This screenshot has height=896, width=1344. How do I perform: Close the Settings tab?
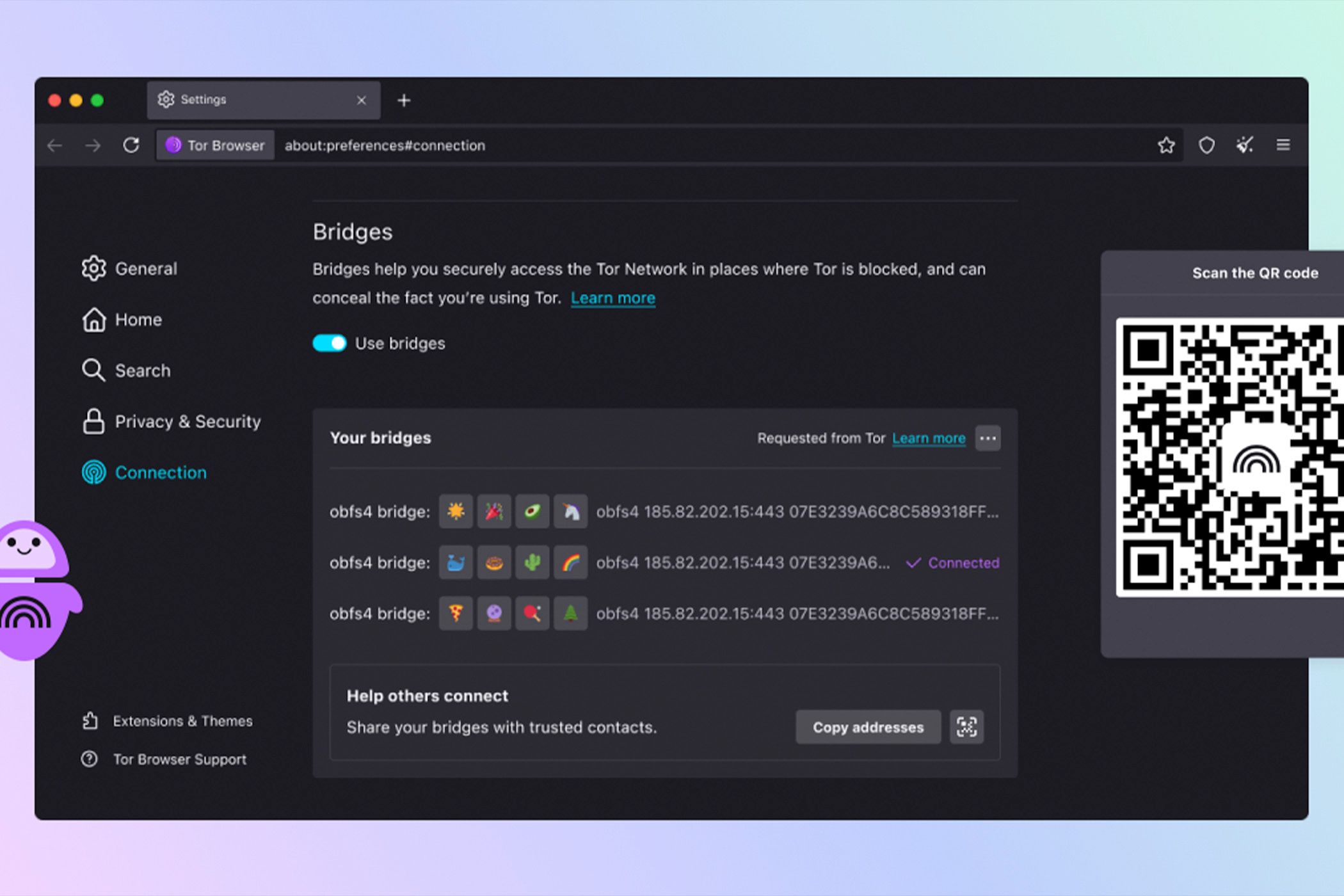coord(362,100)
